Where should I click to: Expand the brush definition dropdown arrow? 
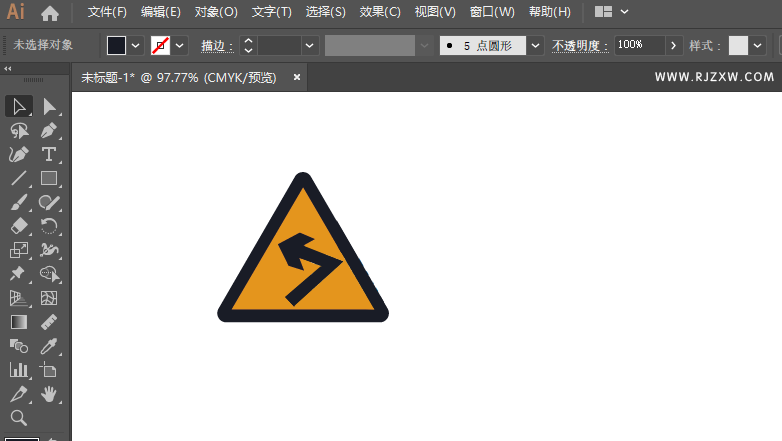(535, 45)
